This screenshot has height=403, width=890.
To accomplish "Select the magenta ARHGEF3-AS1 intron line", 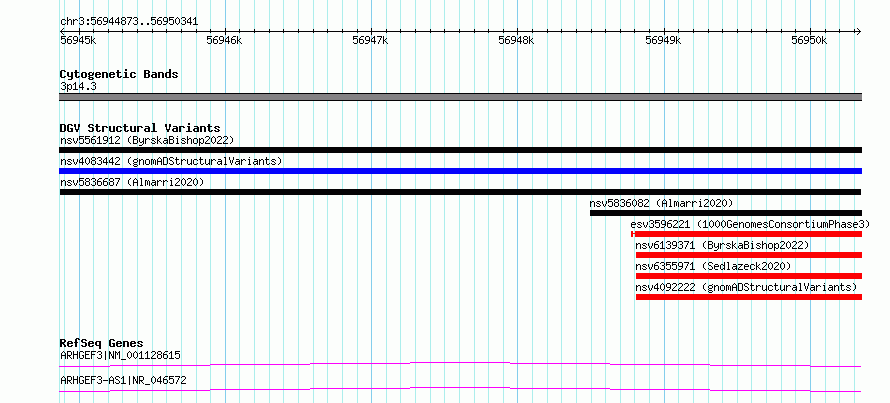I will [x=460, y=389].
